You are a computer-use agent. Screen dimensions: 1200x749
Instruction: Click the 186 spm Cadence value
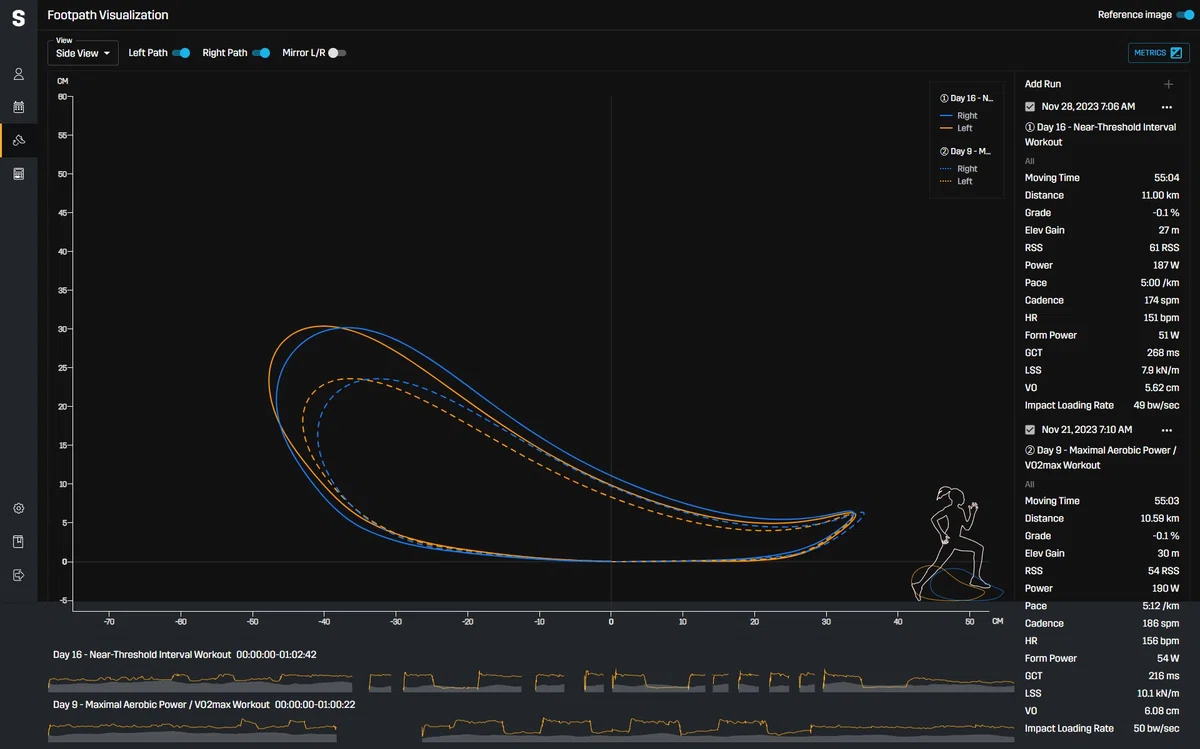click(1162, 623)
